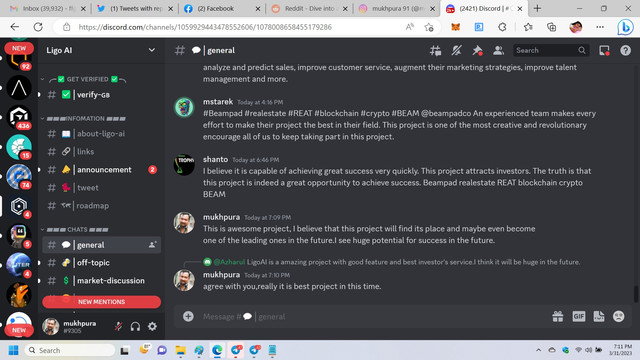Toggle the member list icon
The width and height of the screenshot is (640, 360).
(x=498, y=51)
